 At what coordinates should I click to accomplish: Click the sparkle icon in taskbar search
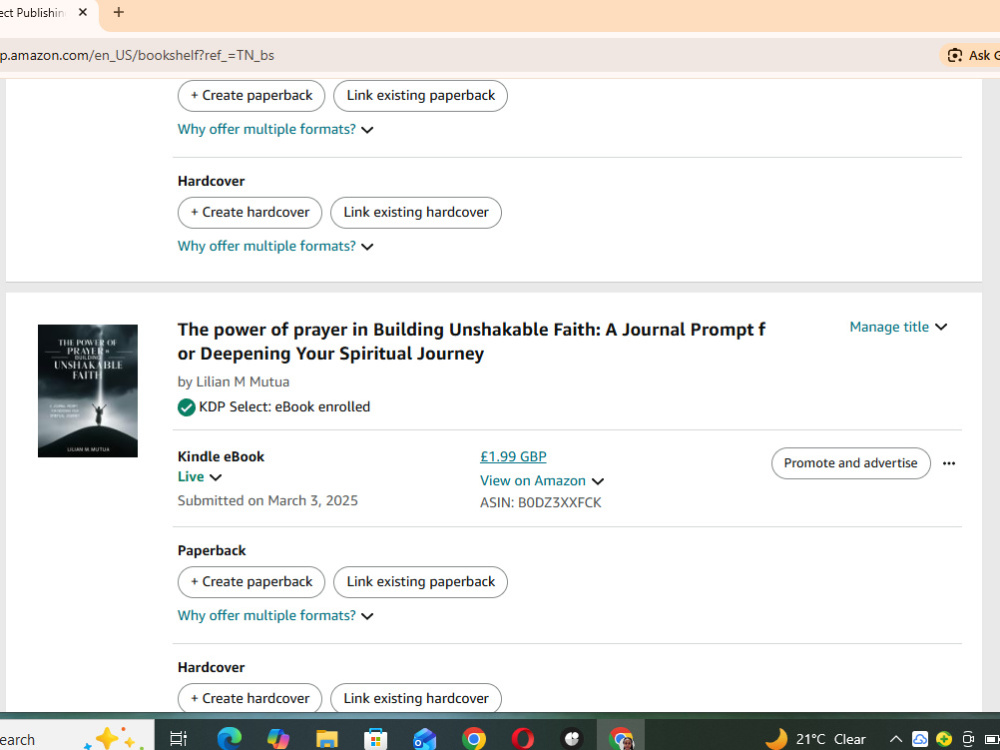[x=113, y=738]
